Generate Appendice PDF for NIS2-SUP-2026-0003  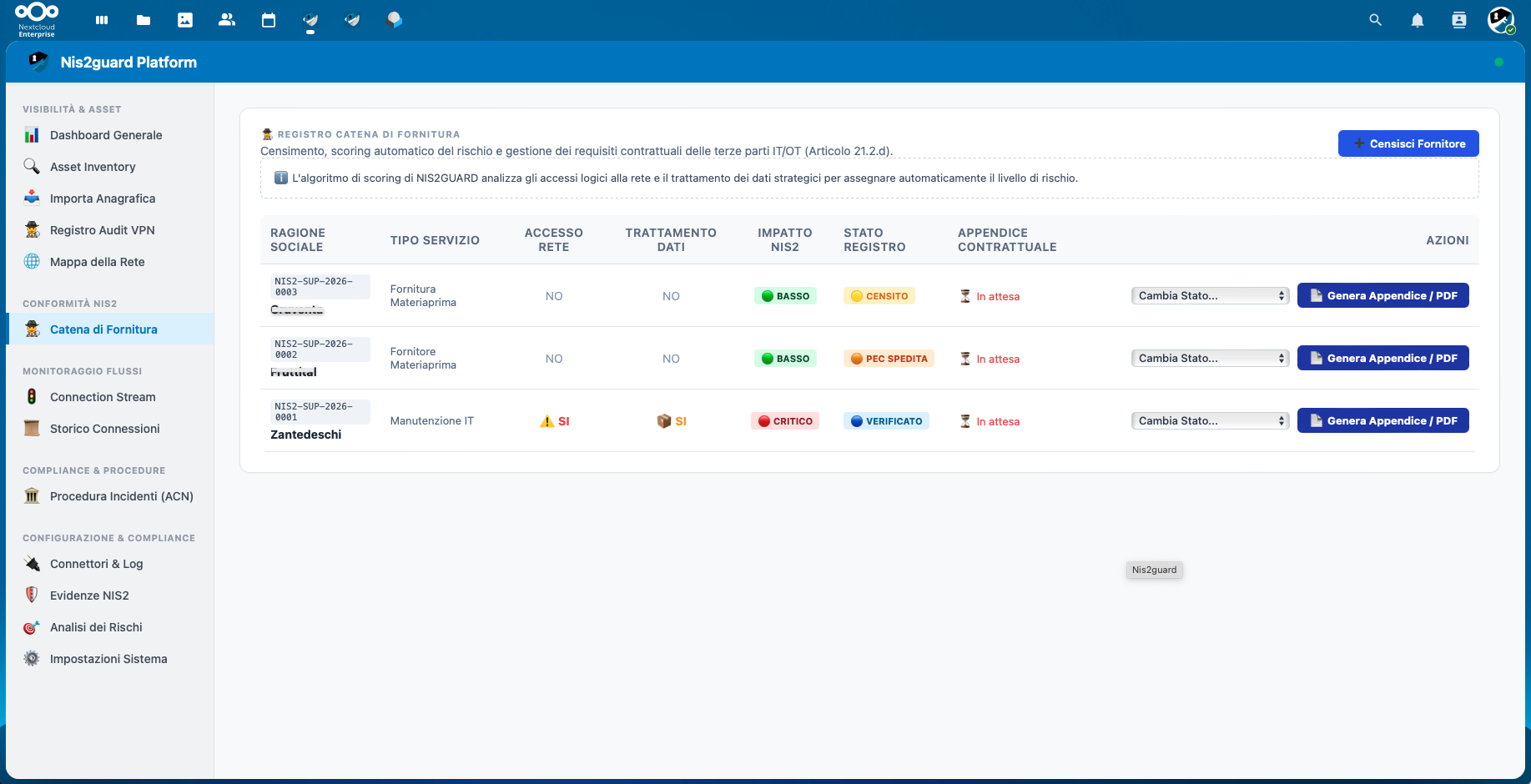(x=1382, y=295)
